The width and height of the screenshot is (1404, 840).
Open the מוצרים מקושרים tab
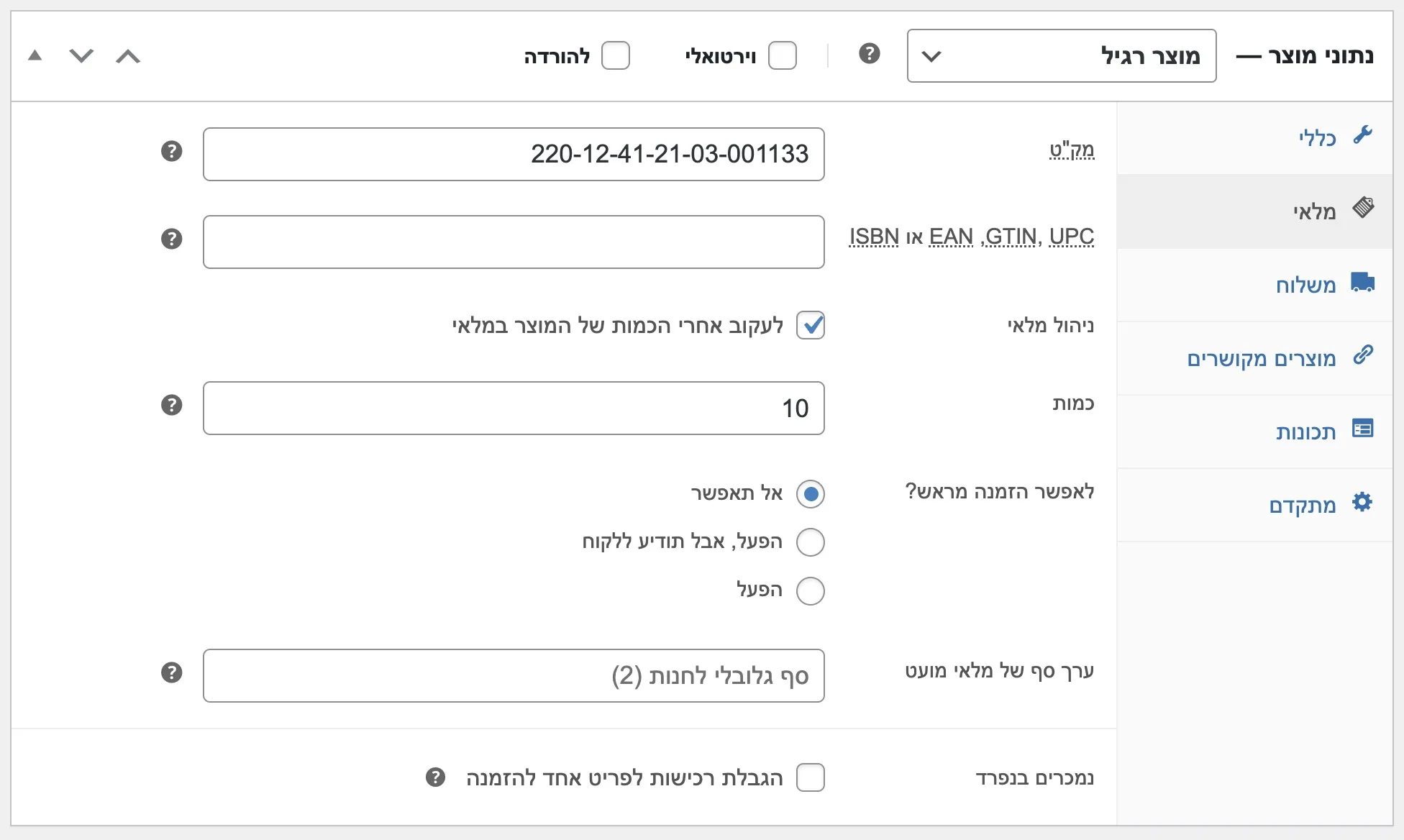pos(1255,358)
